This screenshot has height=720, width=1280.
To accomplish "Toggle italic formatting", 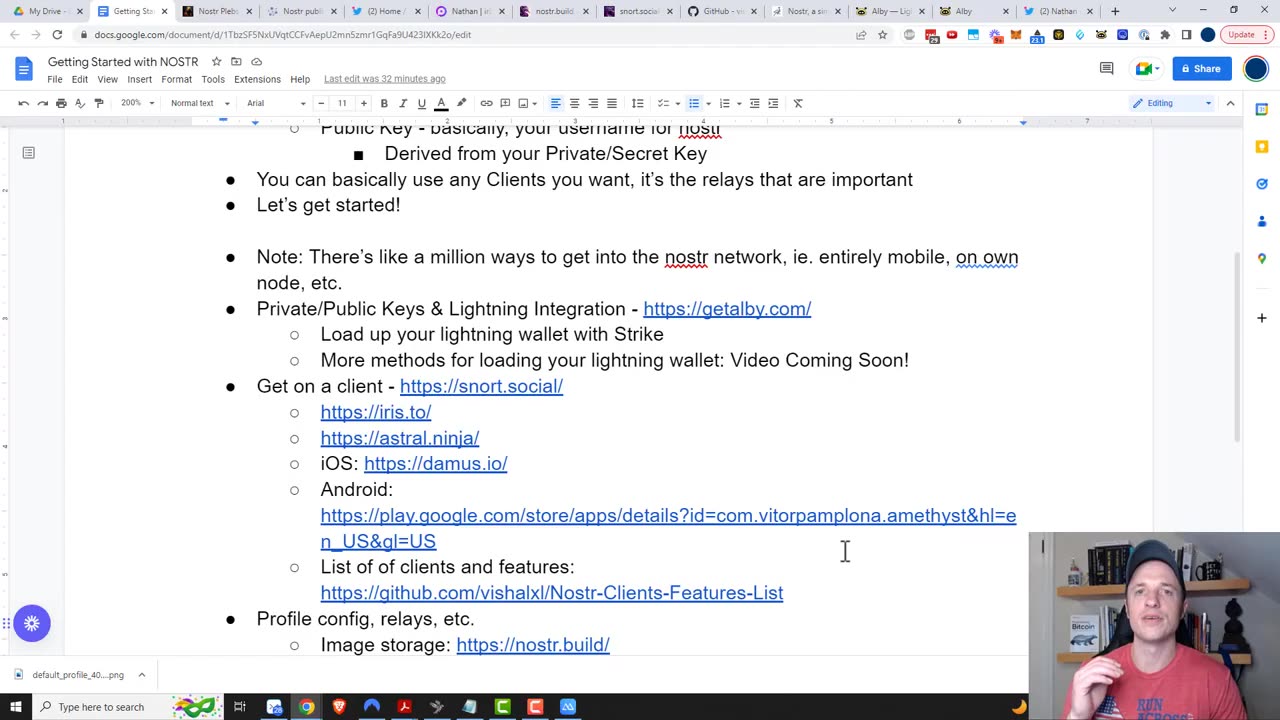I will (403, 103).
